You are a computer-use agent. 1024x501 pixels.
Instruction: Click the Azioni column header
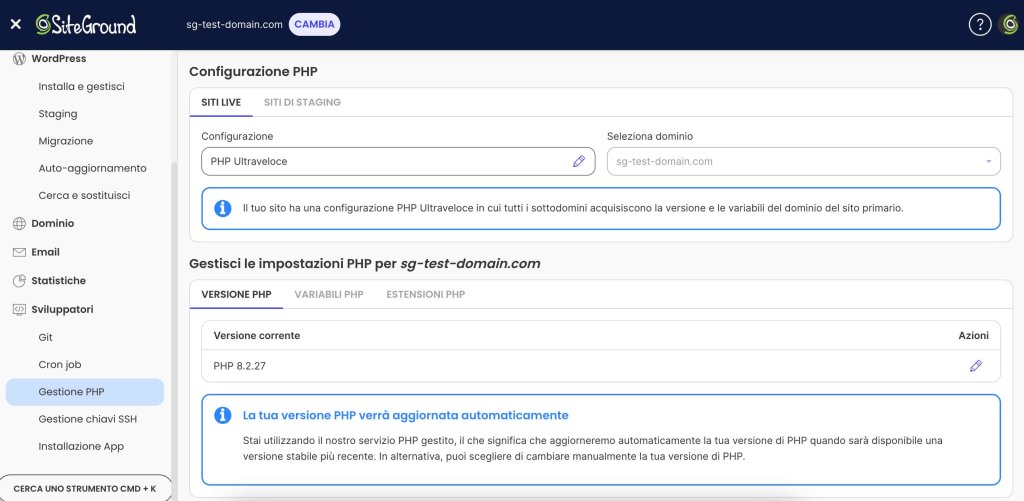coord(974,336)
